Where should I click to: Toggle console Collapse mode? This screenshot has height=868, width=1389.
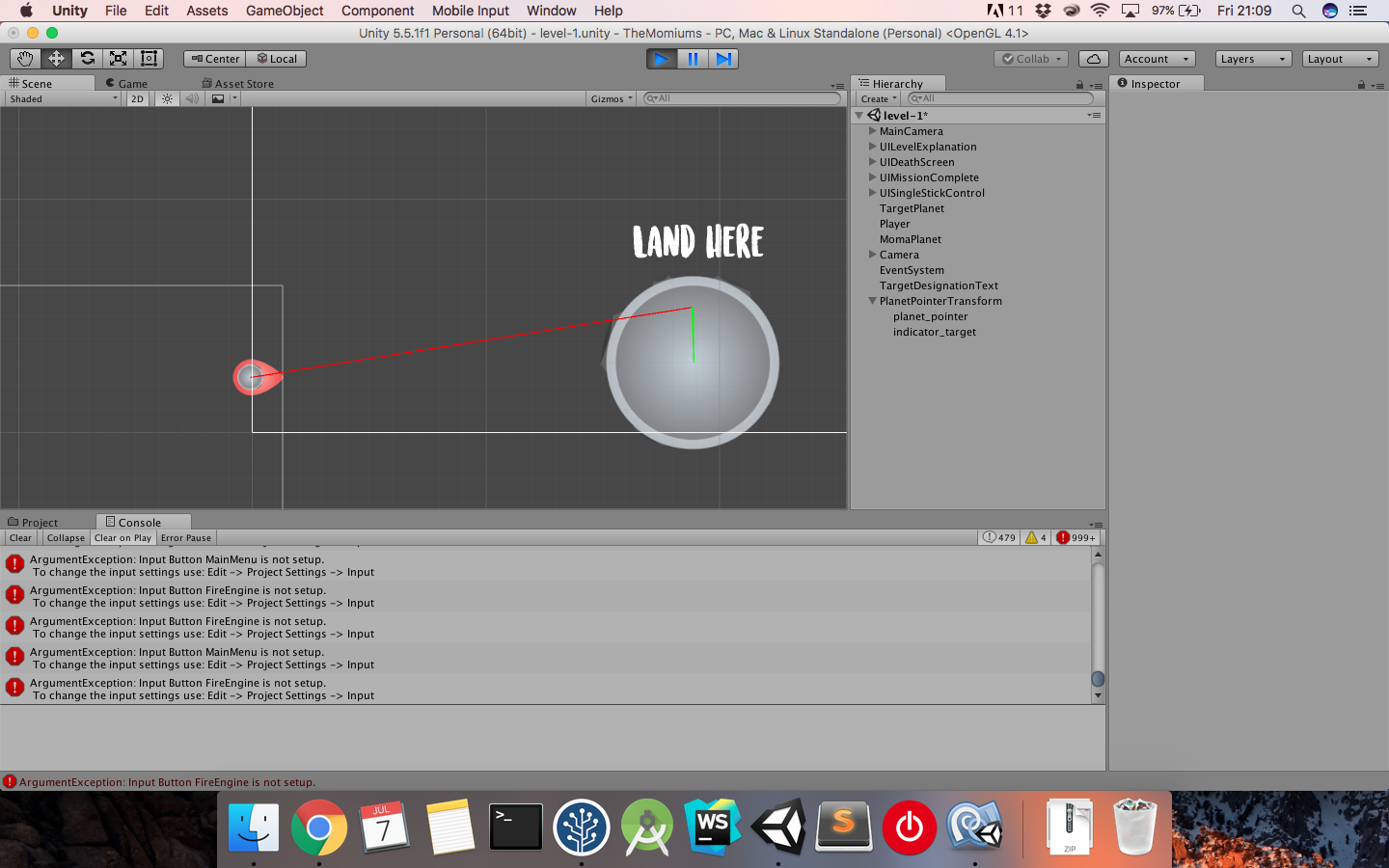66,538
